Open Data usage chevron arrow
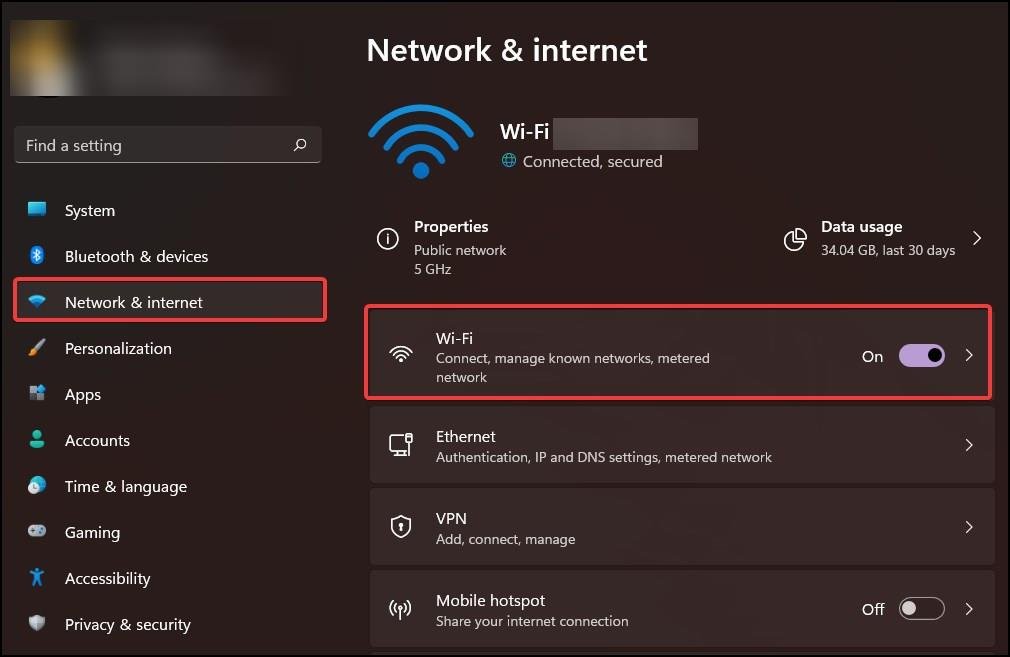Viewport: 1010px width, 657px height. (x=977, y=238)
